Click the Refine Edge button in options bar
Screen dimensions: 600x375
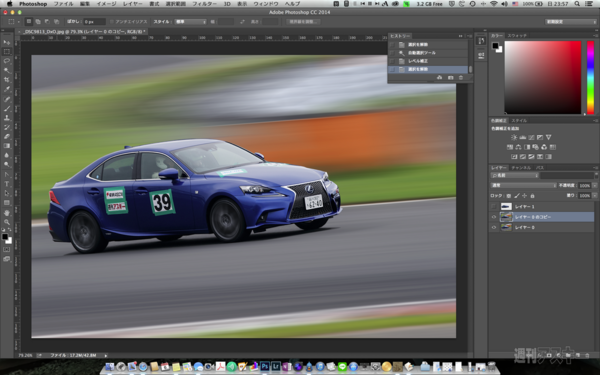[x=303, y=22]
